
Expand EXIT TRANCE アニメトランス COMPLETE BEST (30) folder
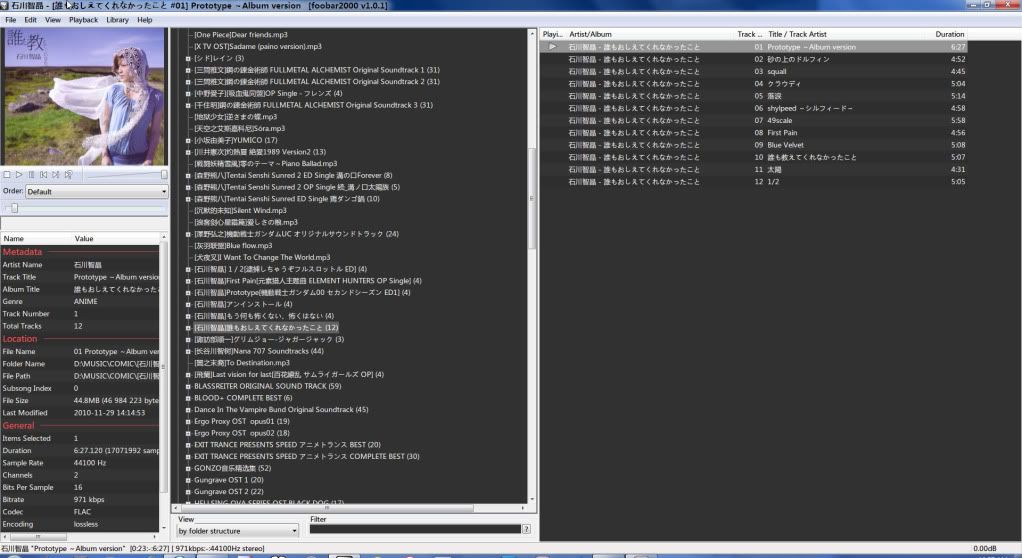(x=188, y=456)
